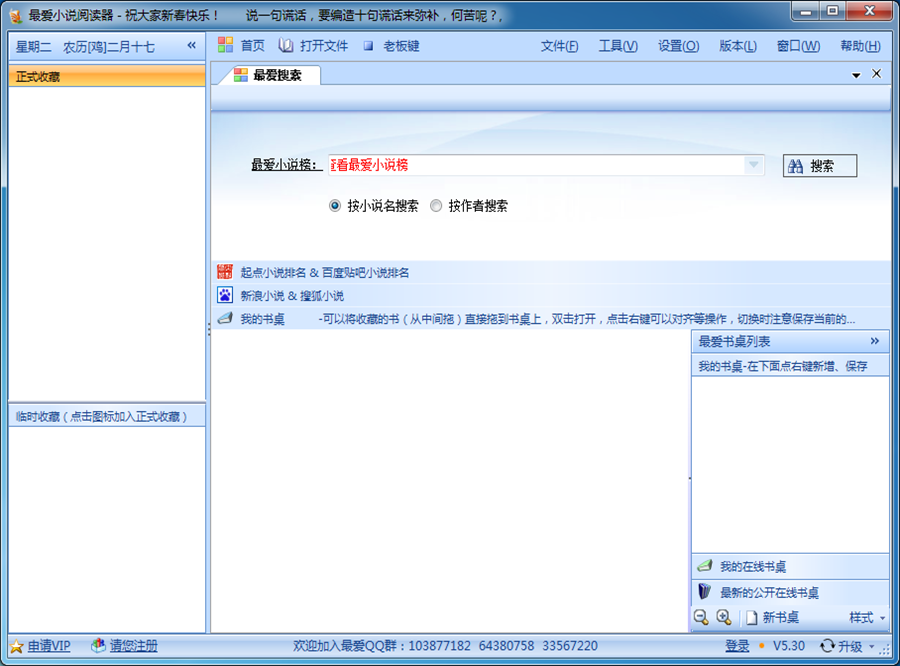This screenshot has height=666, width=900.
Task: Click 打开文件 toolbar label
Action: coord(324,46)
